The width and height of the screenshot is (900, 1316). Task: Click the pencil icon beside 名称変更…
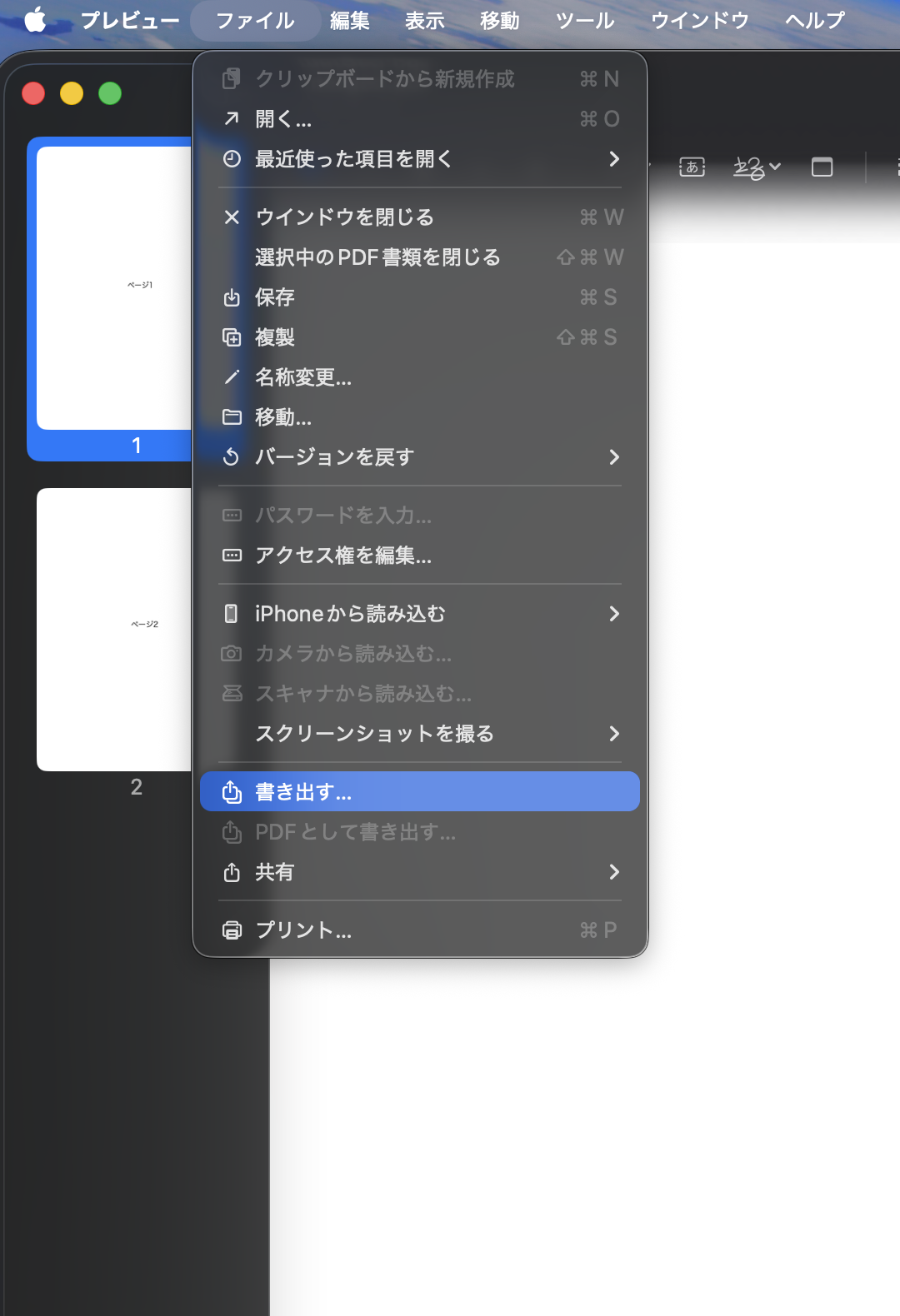tap(232, 377)
